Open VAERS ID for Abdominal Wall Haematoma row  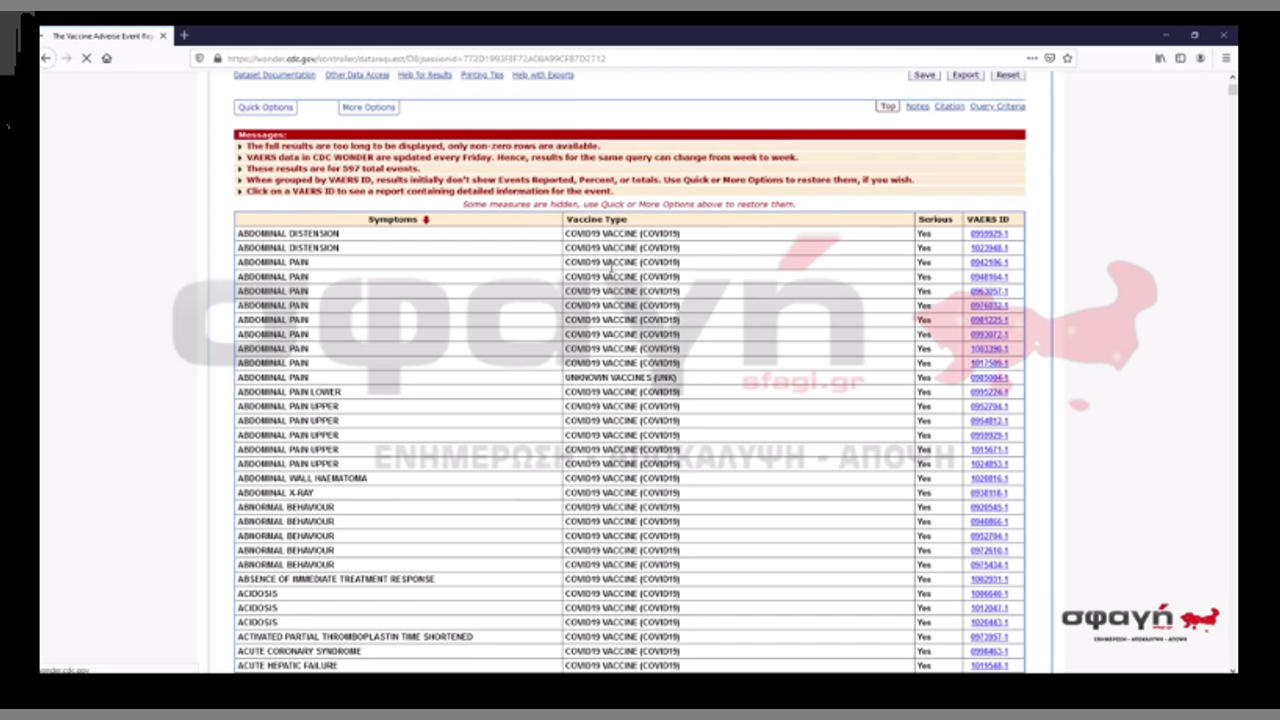(989, 478)
